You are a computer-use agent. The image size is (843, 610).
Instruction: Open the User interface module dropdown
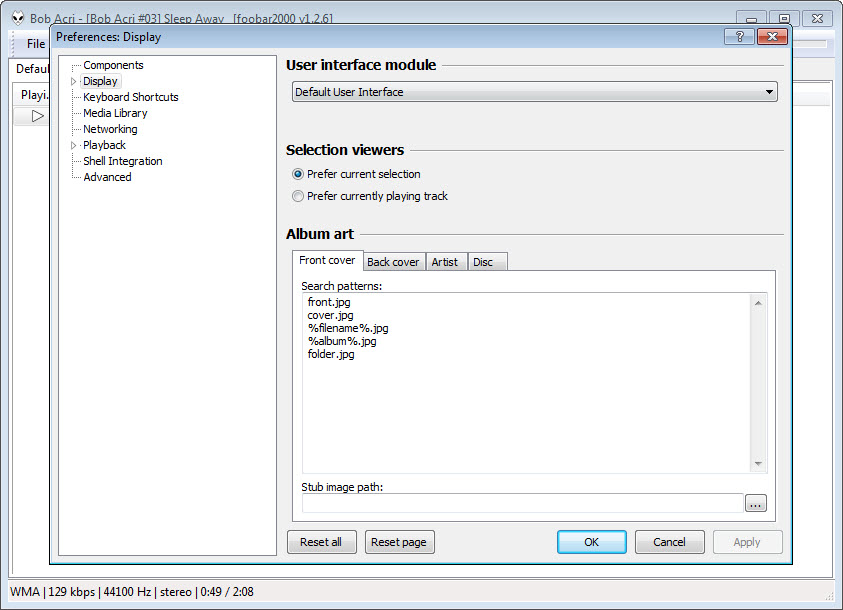[x=535, y=92]
